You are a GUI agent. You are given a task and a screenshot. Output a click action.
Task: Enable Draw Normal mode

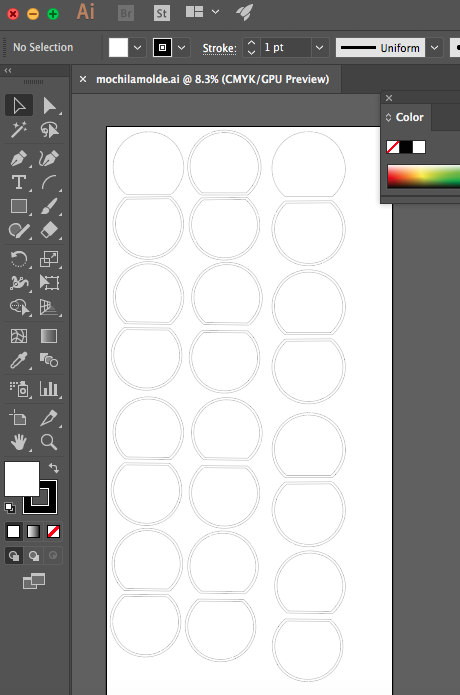[x=14, y=555]
